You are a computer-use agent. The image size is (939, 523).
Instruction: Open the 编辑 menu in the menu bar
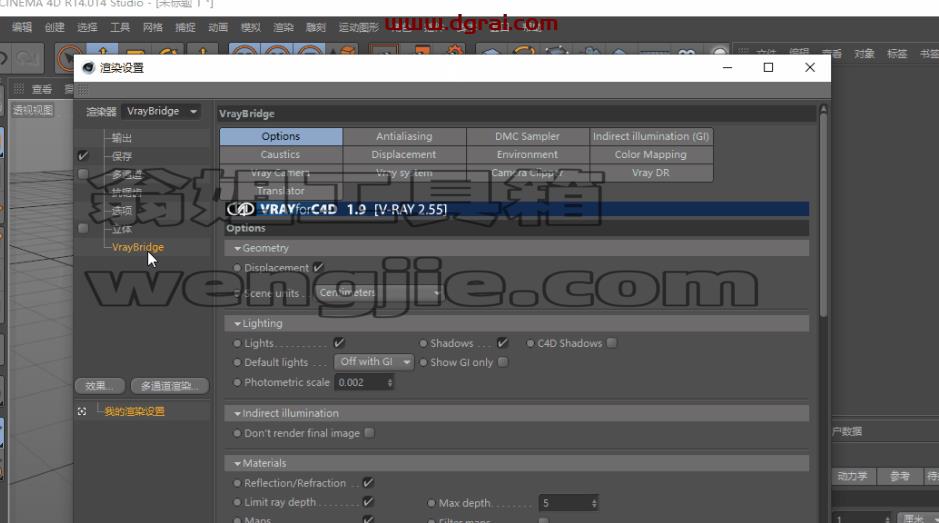(22, 27)
